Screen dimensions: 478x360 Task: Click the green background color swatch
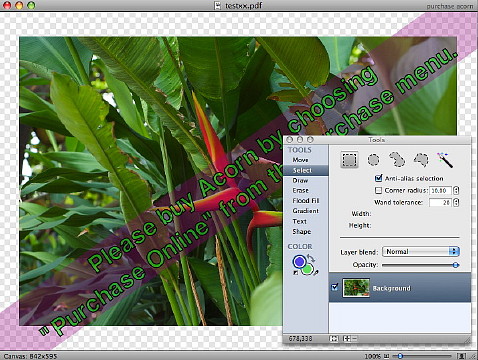(307, 269)
